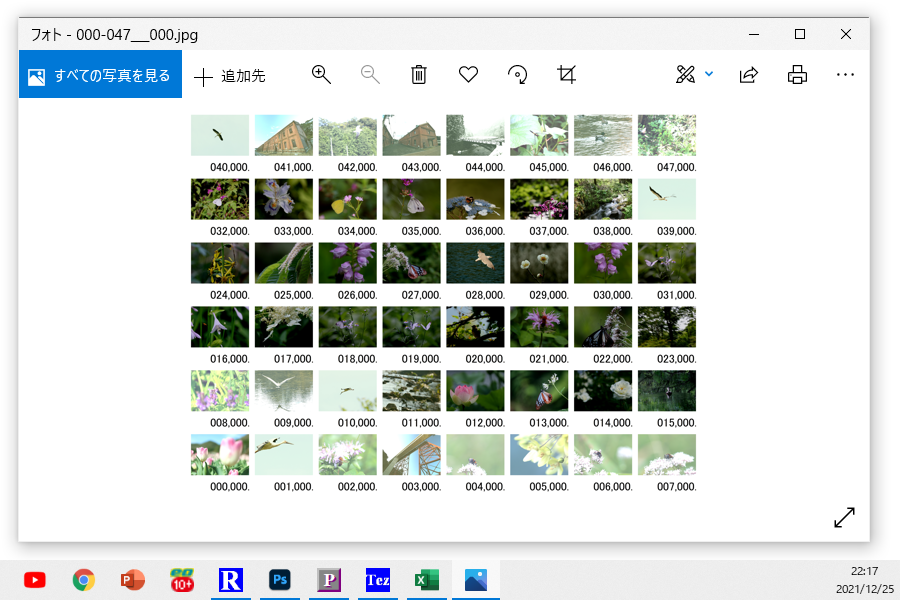Open the crop tool
The width and height of the screenshot is (900, 600).
click(x=567, y=75)
